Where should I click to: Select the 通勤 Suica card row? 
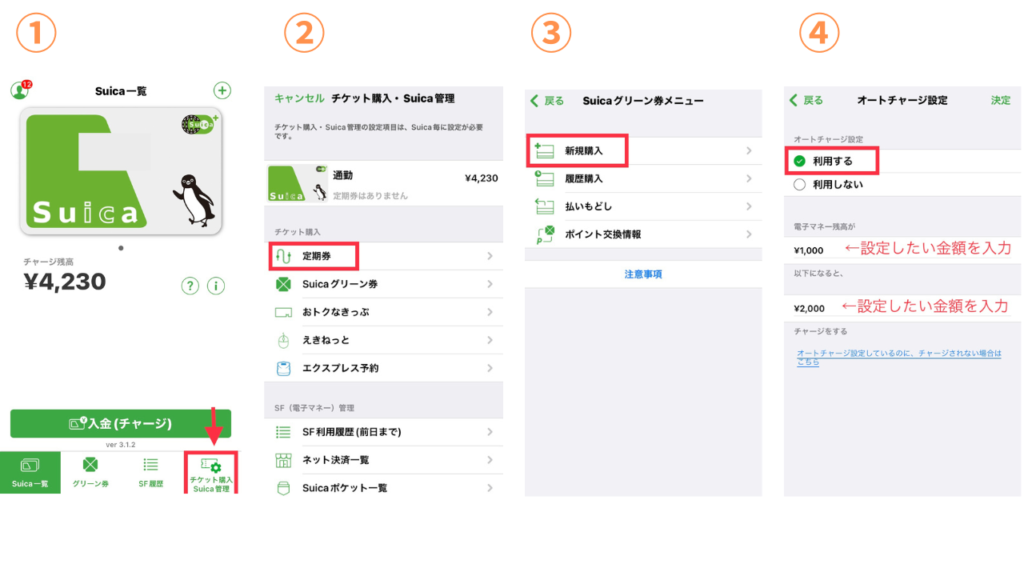point(384,184)
